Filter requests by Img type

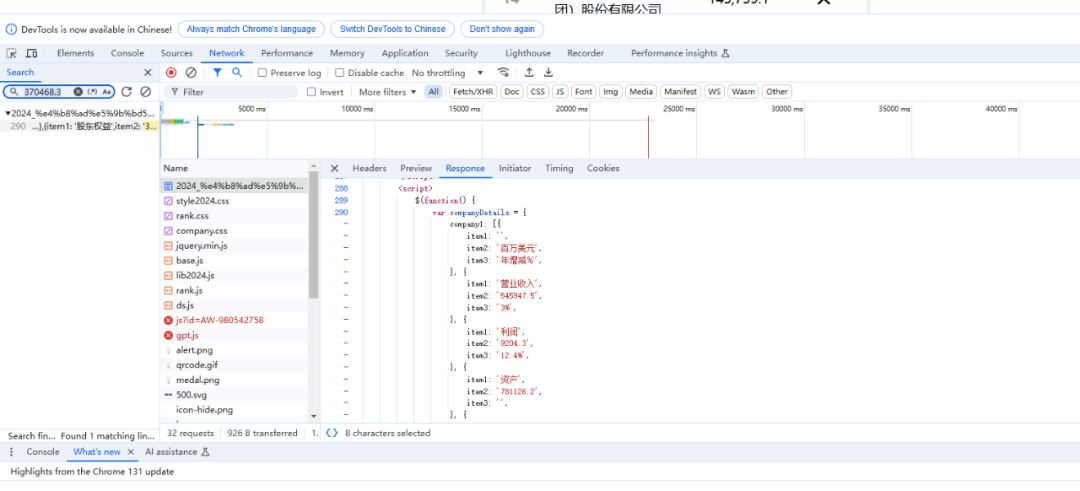[x=610, y=92]
